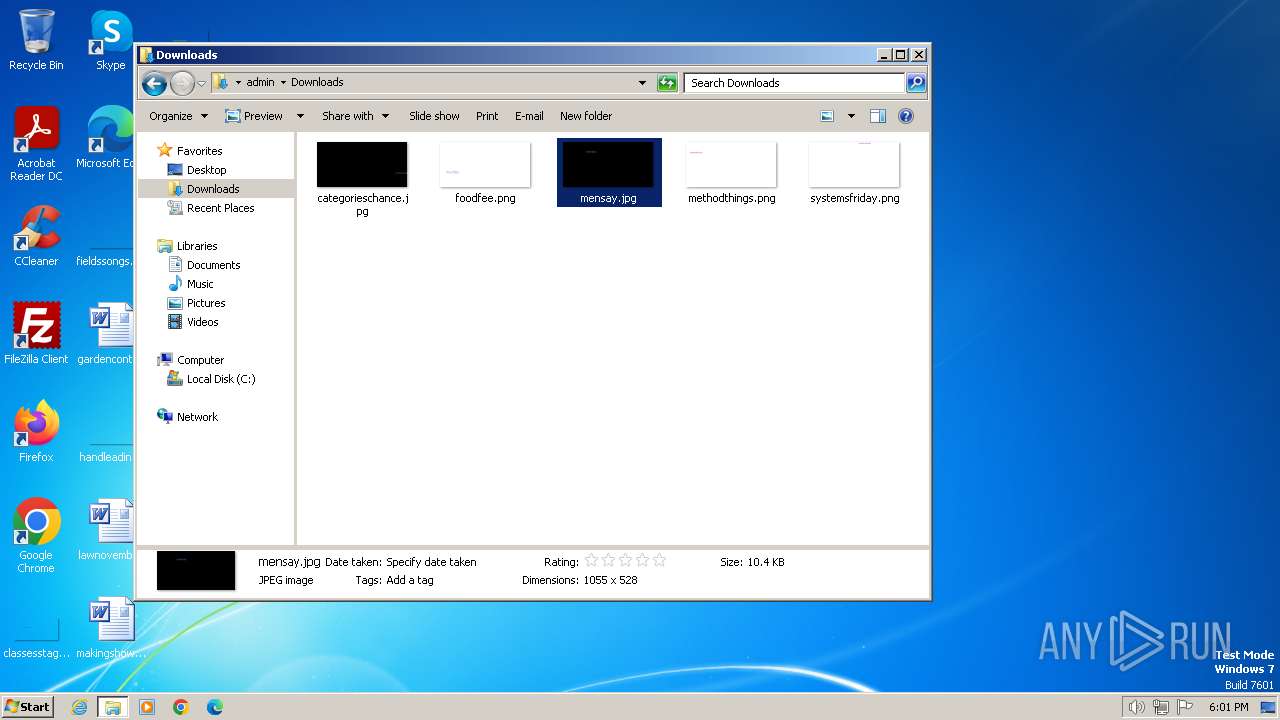Click the clock showing 6:01 PM
This screenshot has width=1280, height=720.
pyautogui.click(x=1228, y=707)
